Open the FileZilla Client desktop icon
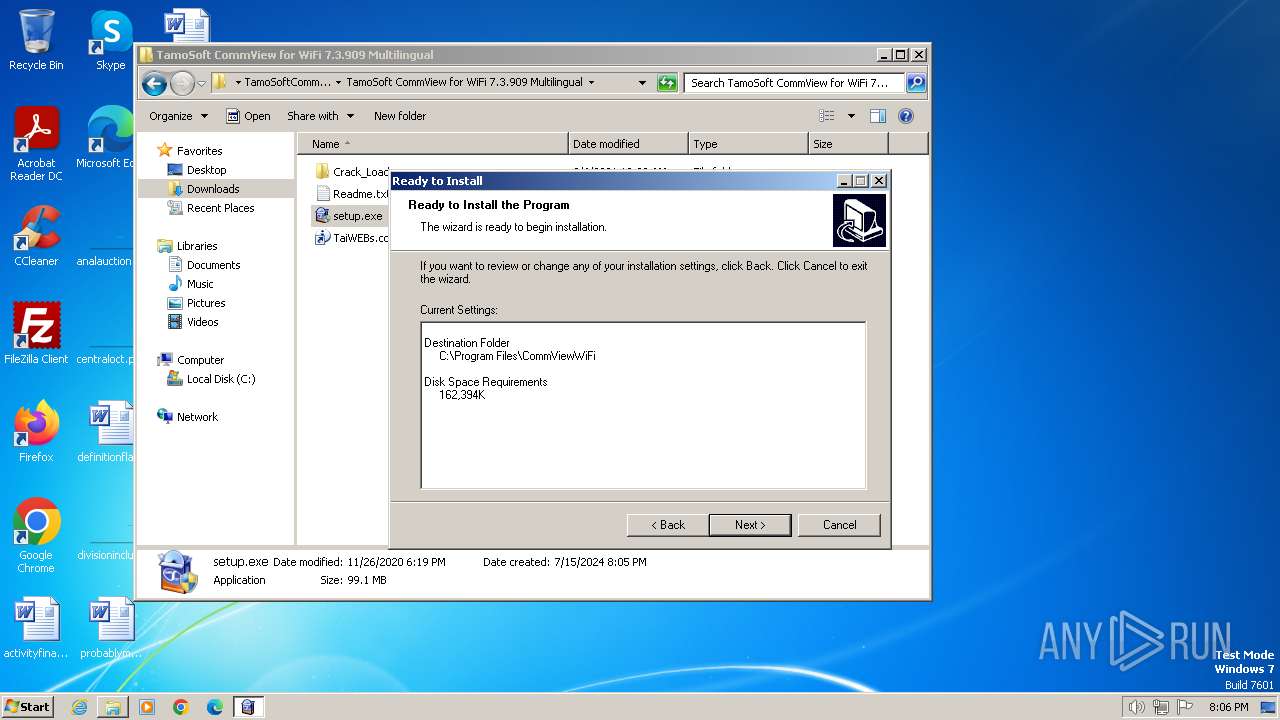The image size is (1280, 720). 36,334
